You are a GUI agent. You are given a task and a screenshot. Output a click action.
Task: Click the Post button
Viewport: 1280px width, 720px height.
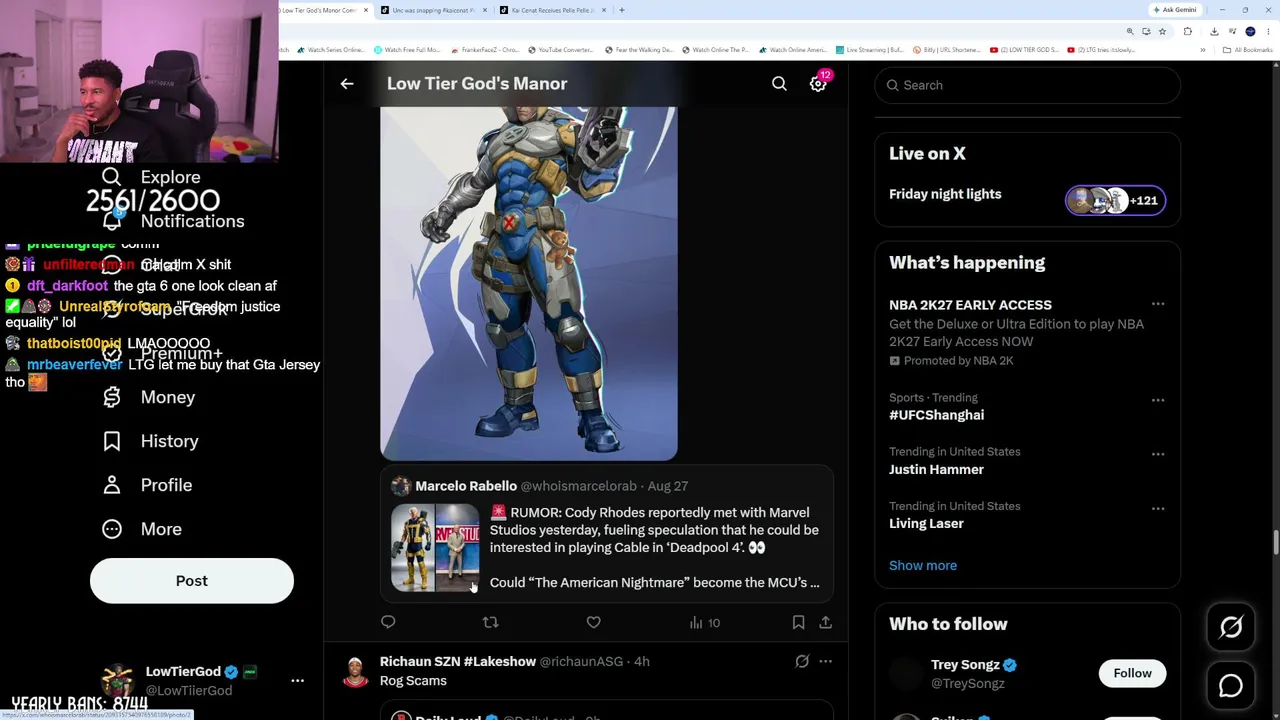[192, 581]
